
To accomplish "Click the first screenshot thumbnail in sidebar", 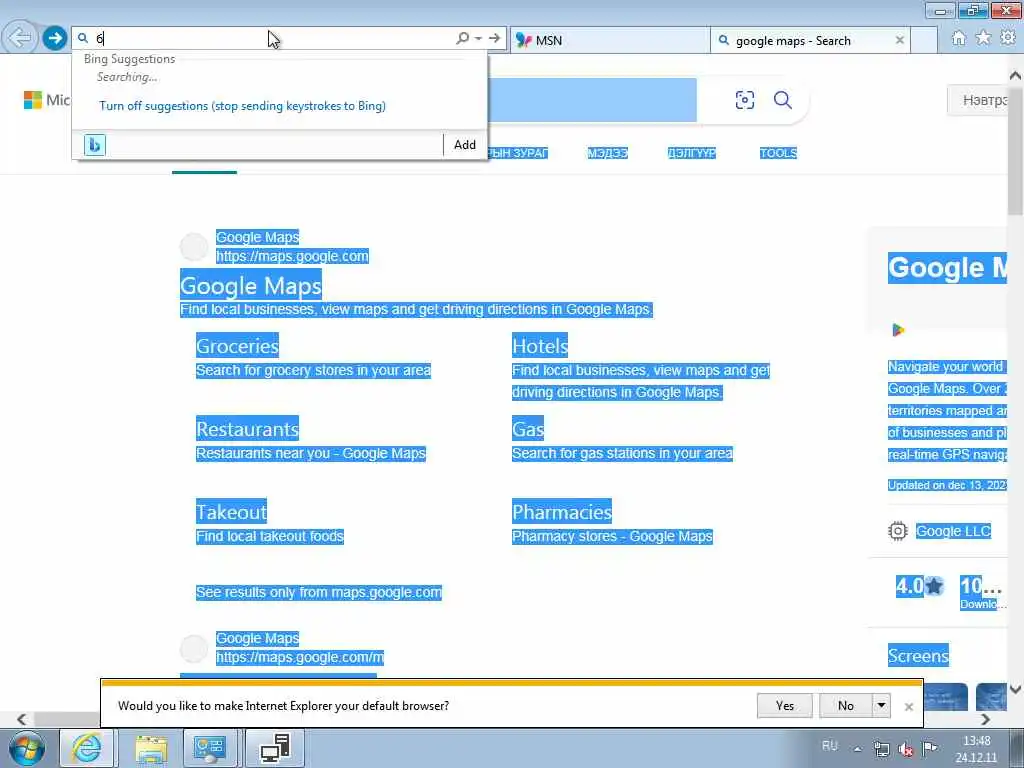I will coord(944,696).
